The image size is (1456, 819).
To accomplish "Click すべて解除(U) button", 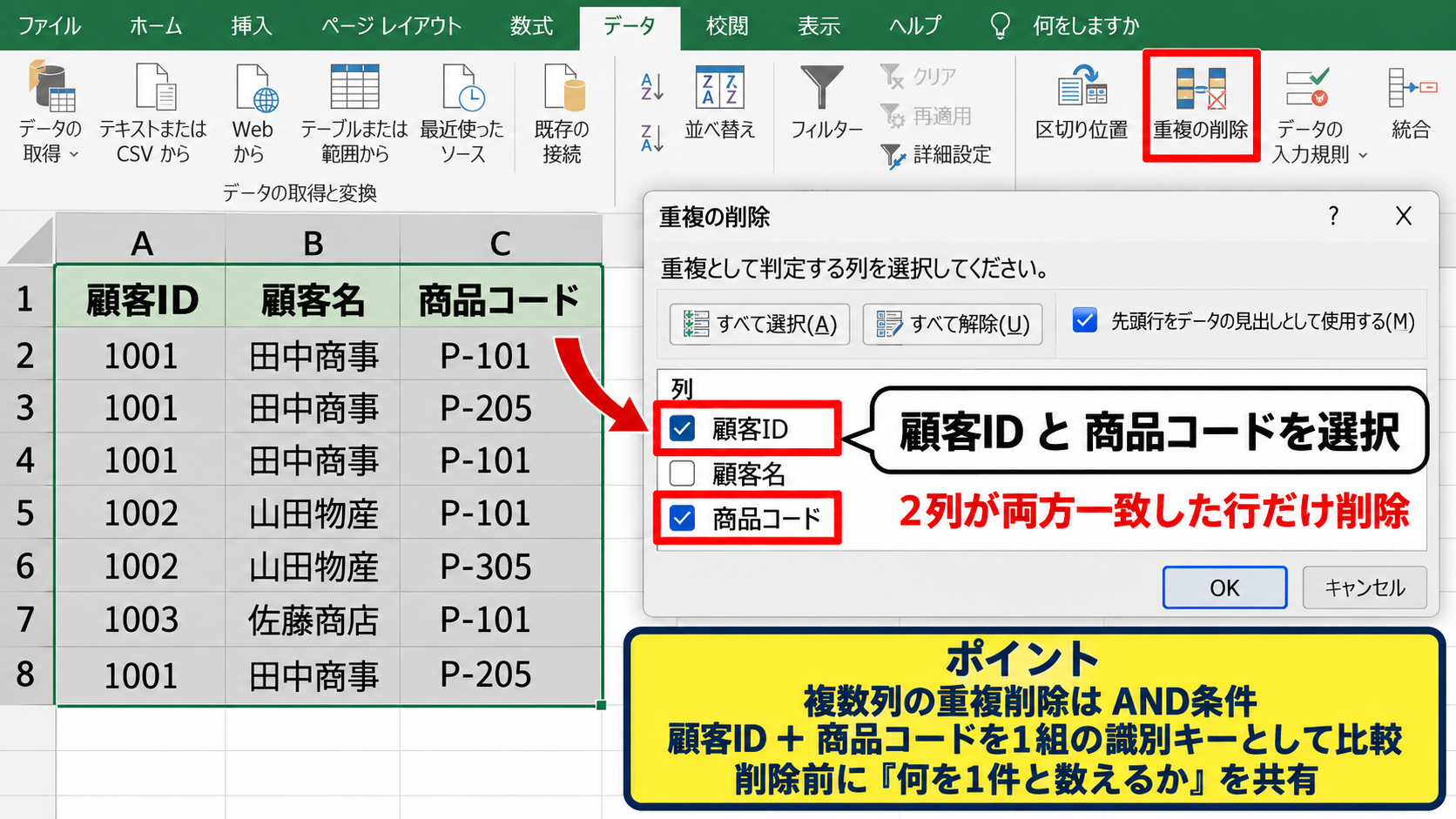I will (953, 324).
